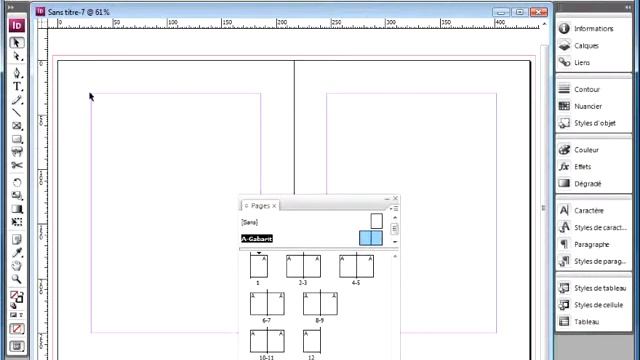640x360 pixels.
Task: Click the Styles de cellule panel icon
Action: tap(564, 304)
